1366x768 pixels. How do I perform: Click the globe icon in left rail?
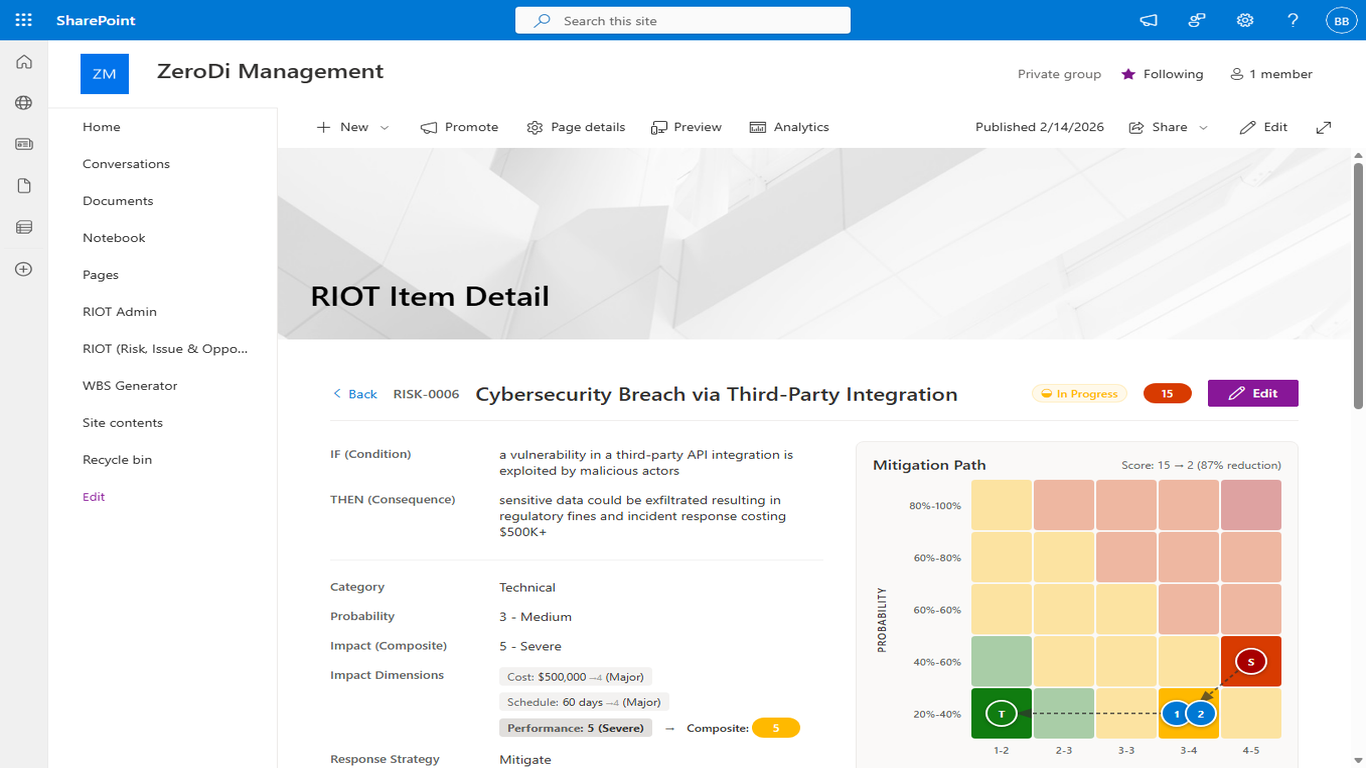pos(24,103)
